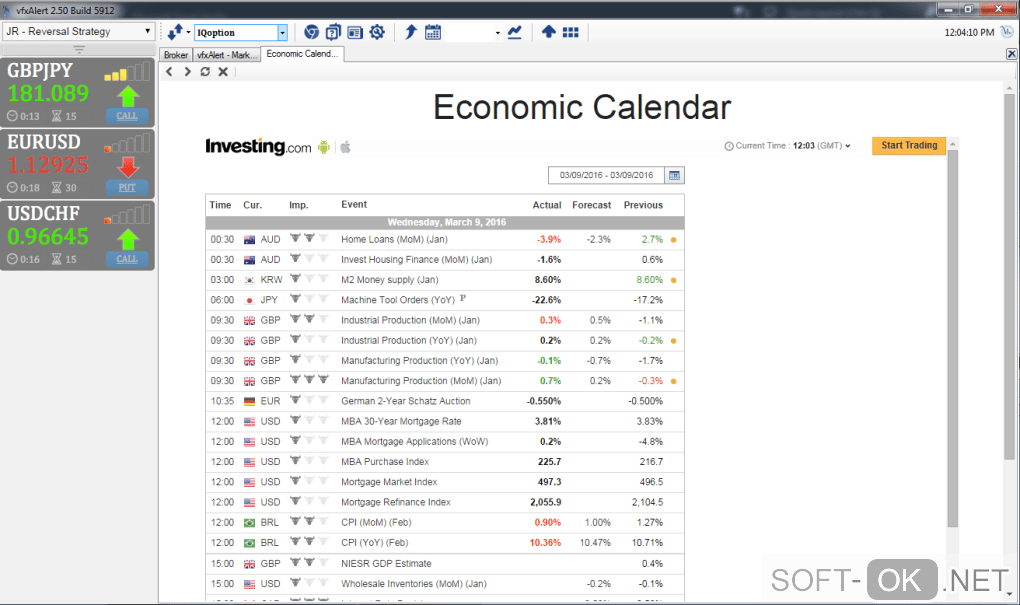Click the grid layout toolbar icon
The image size is (1020, 605).
(570, 32)
